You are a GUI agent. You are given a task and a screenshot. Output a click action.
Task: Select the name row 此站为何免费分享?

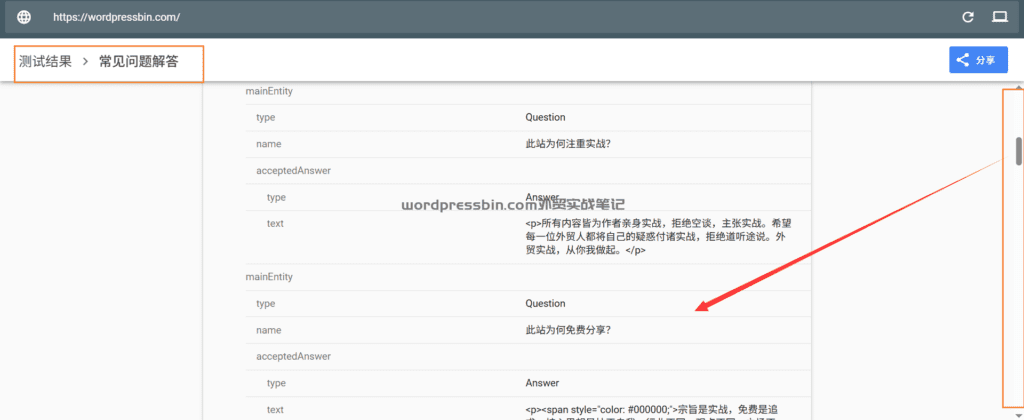point(567,330)
